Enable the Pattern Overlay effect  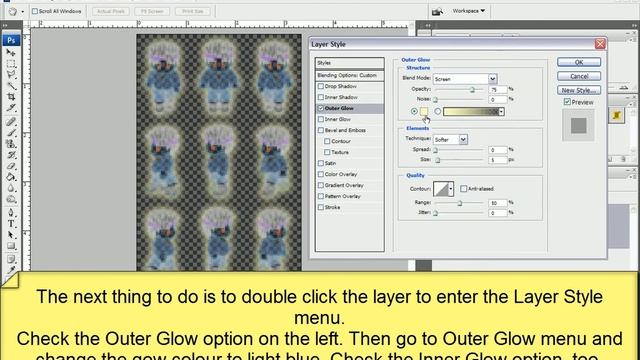click(321, 196)
